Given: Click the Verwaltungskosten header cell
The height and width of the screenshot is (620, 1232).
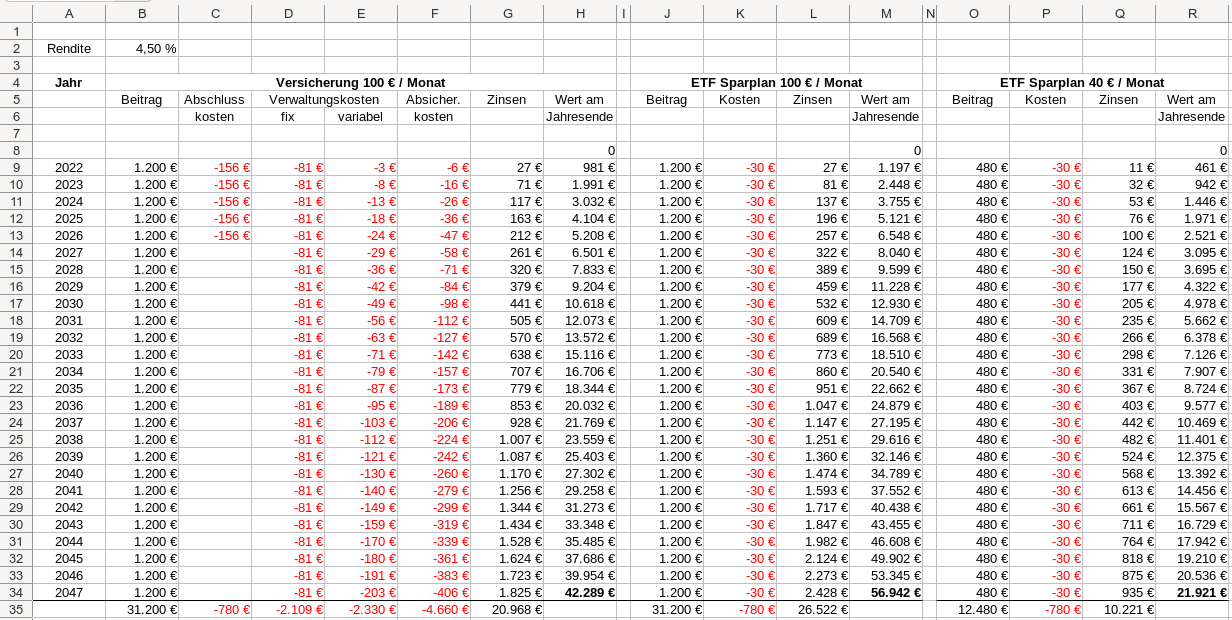Looking at the screenshot, I should pyautogui.click(x=324, y=99).
